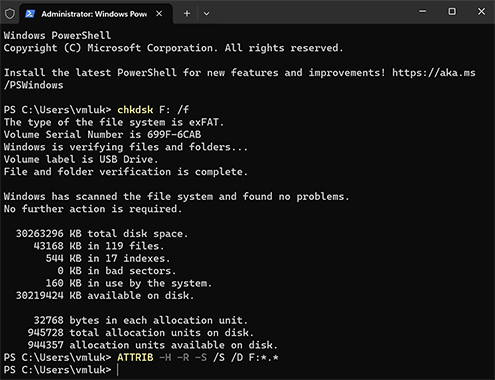
Task: Click 'Copyright (C) Microsoft Corporation' line
Action: click(173, 48)
